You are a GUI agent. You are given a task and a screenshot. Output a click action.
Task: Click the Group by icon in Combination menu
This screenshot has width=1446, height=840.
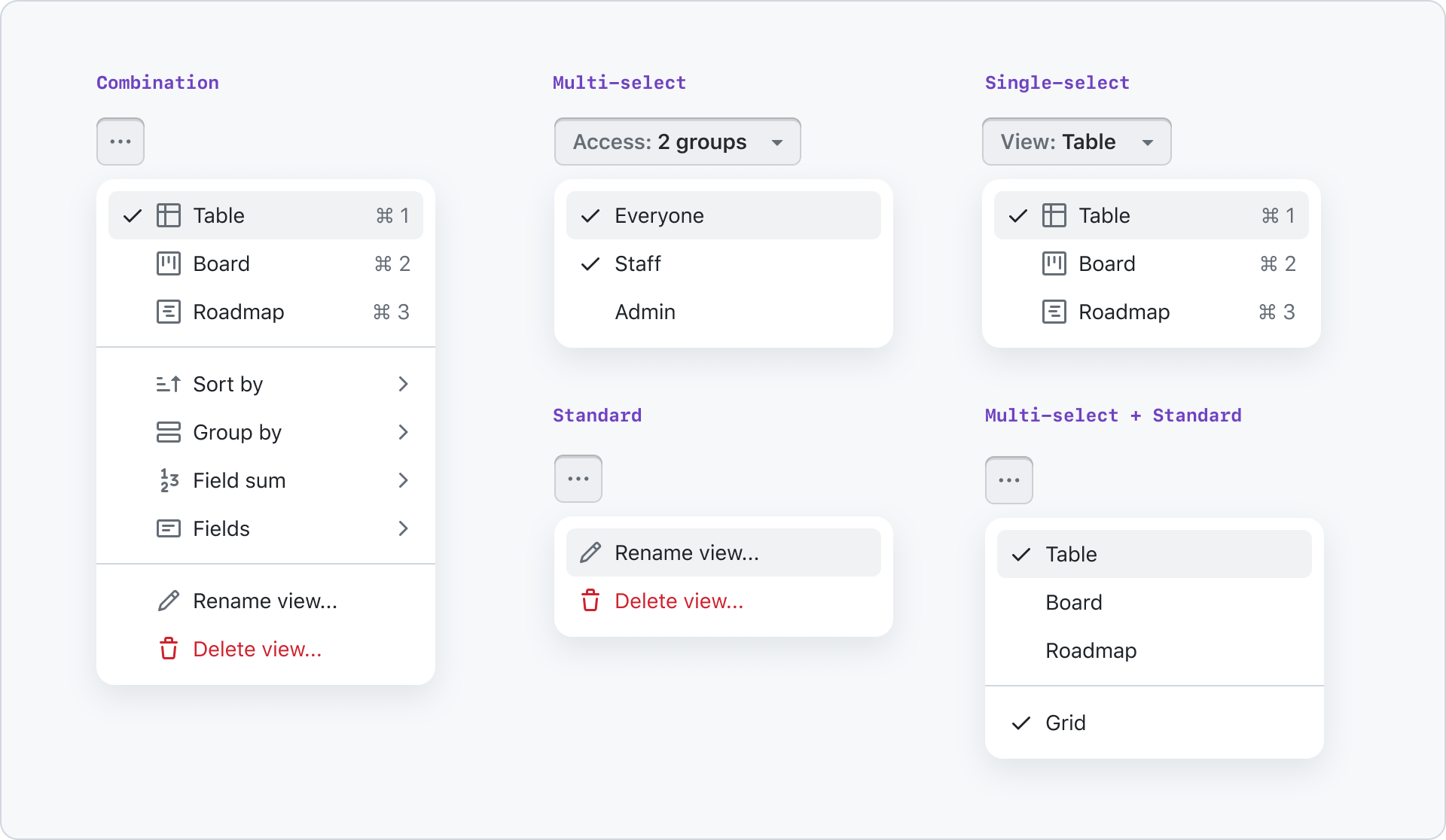tap(167, 432)
